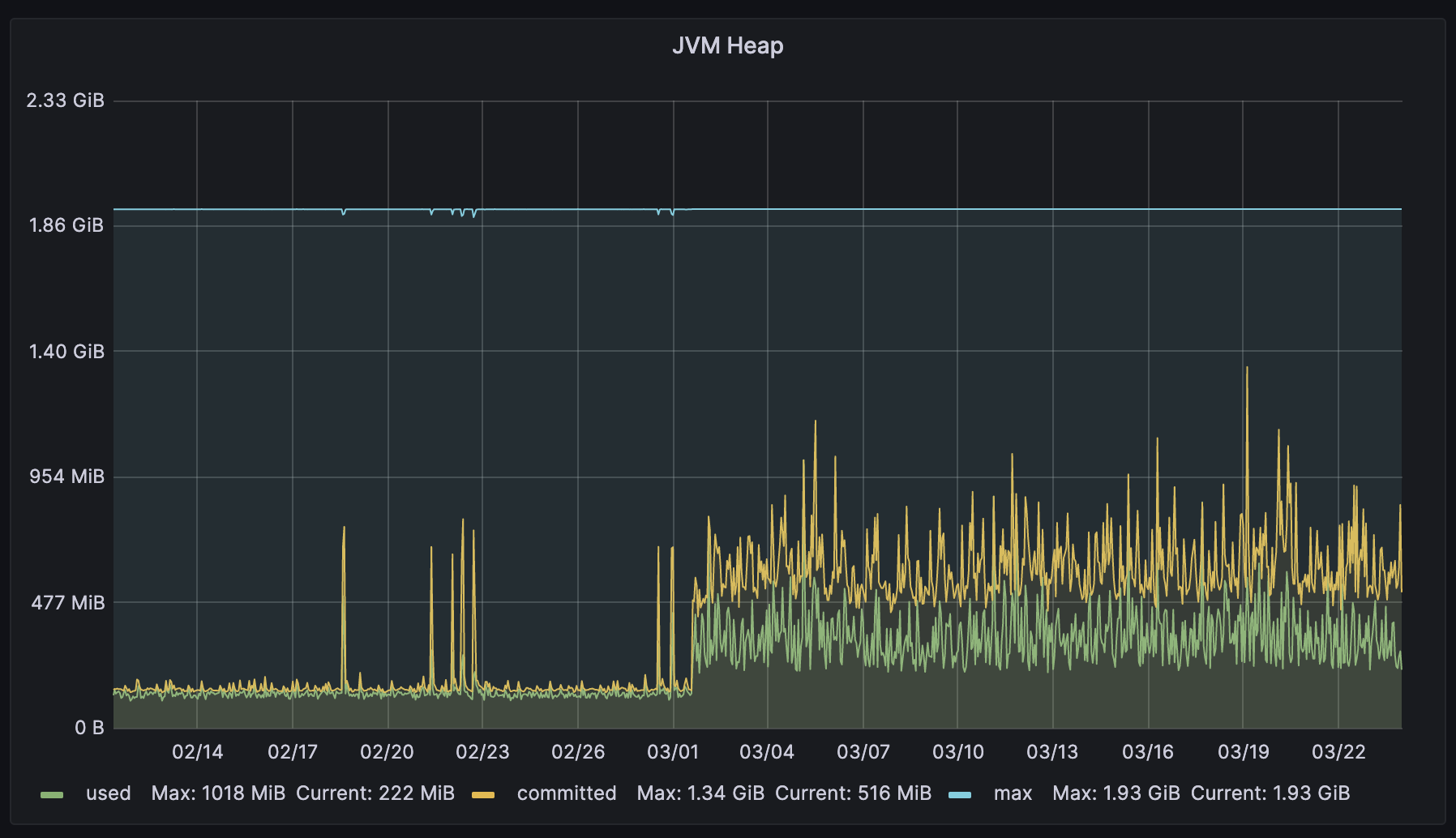Click the 'Current: 516 MiB' committed value
Image resolution: width=1456 pixels, height=838 pixels.
853,793
